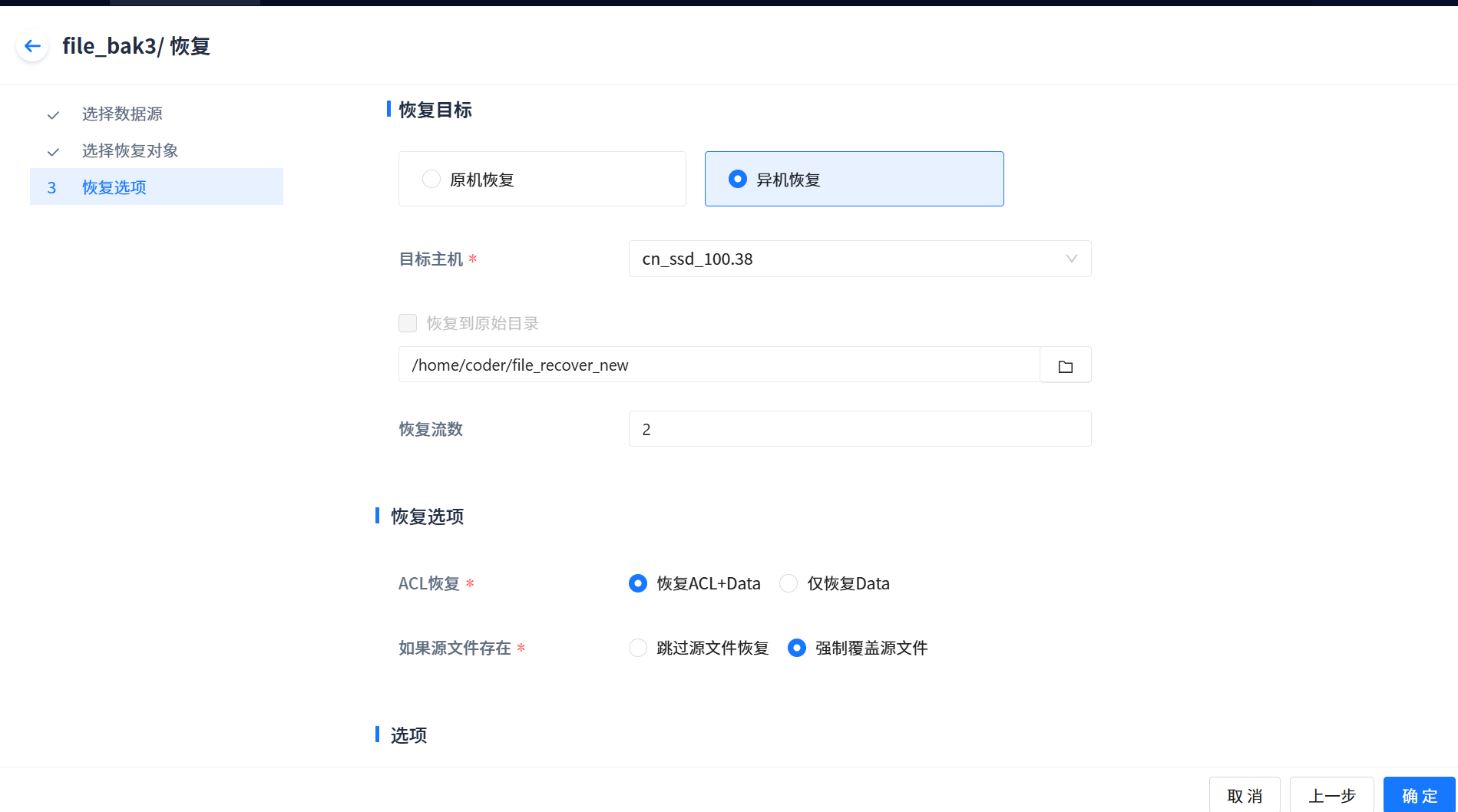Click the file_bak3/ 恢复 page title
The image size is (1458, 812).
(x=137, y=46)
